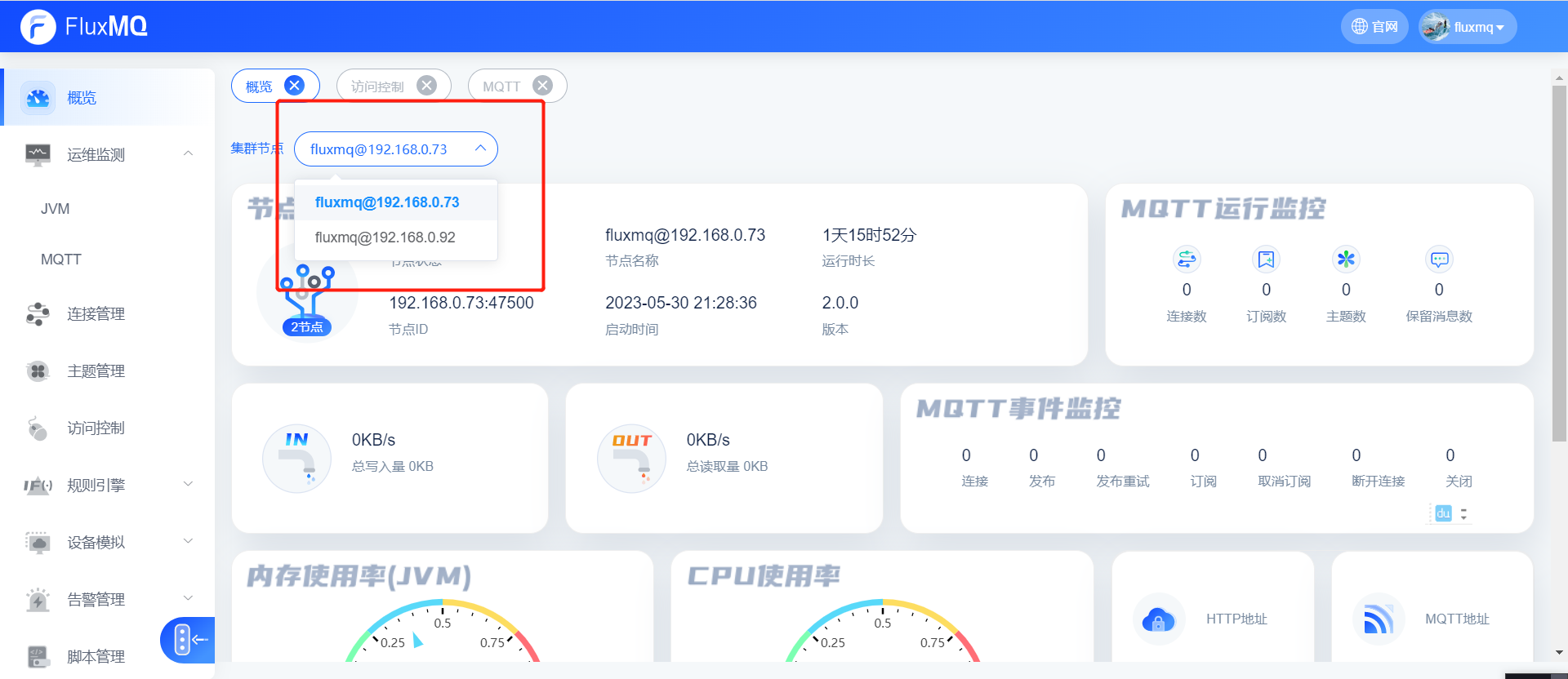
Task: Open the 官网 official site link
Action: [1374, 27]
